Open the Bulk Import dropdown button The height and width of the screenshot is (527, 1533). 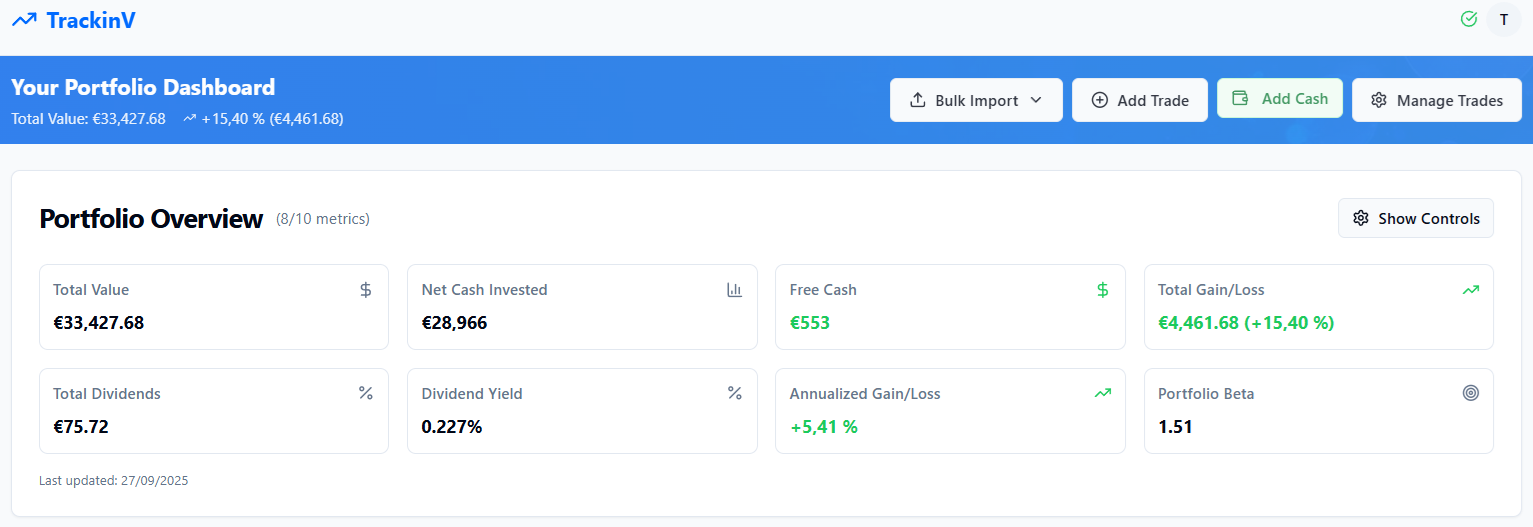pyautogui.click(x=976, y=100)
